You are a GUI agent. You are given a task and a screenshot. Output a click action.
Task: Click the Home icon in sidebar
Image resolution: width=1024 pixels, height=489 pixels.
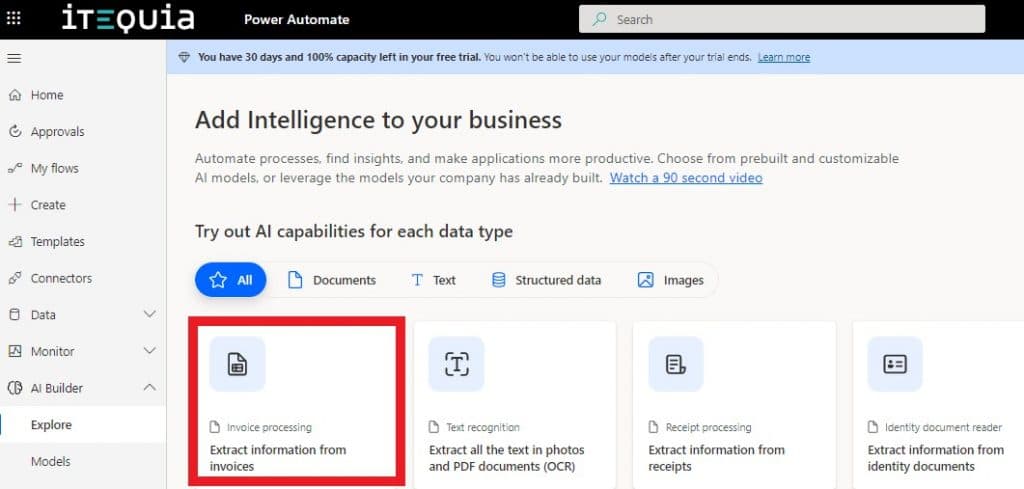(15, 95)
